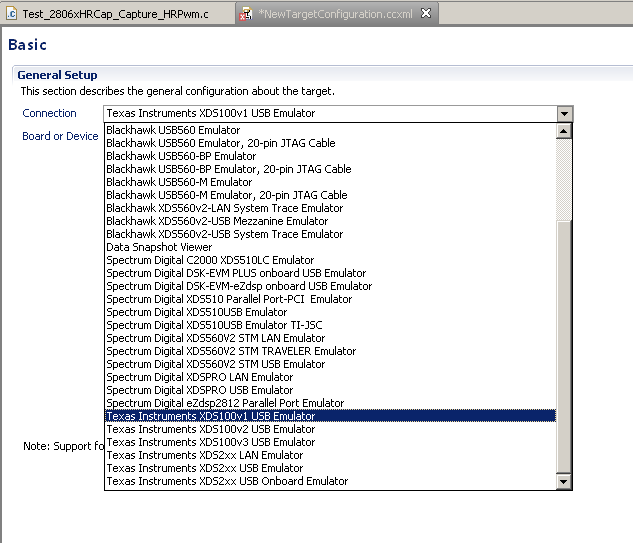The image size is (633, 543).
Task: Click the Connection label
Action: tap(49, 113)
